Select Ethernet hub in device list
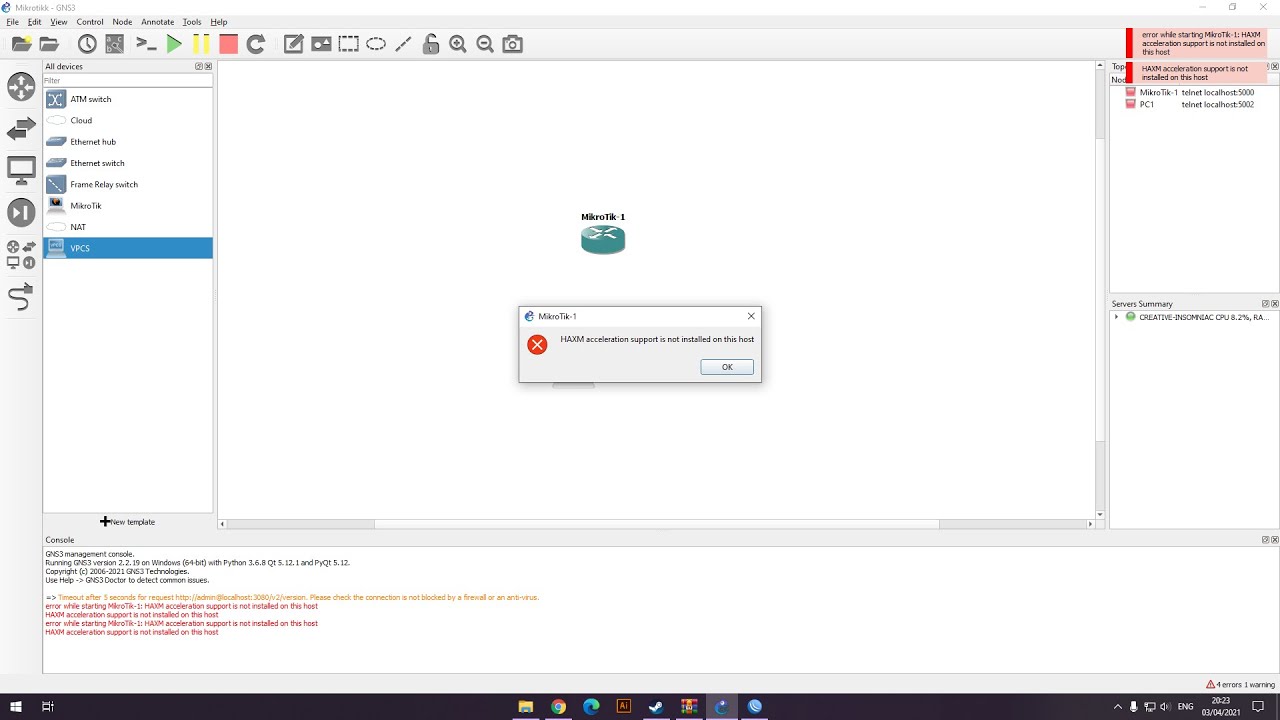 coord(128,142)
